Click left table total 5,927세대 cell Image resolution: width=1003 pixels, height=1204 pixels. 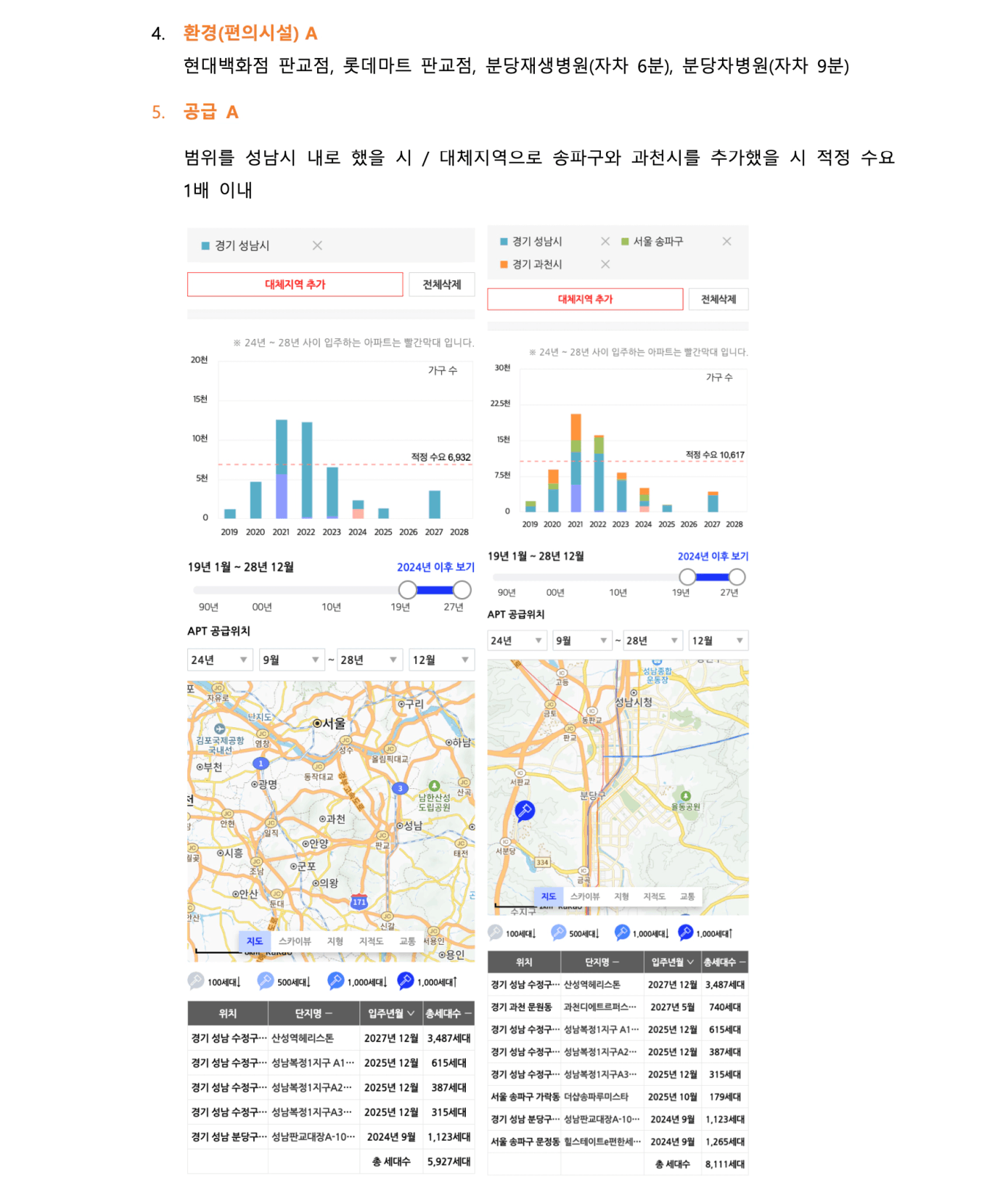(449, 1161)
